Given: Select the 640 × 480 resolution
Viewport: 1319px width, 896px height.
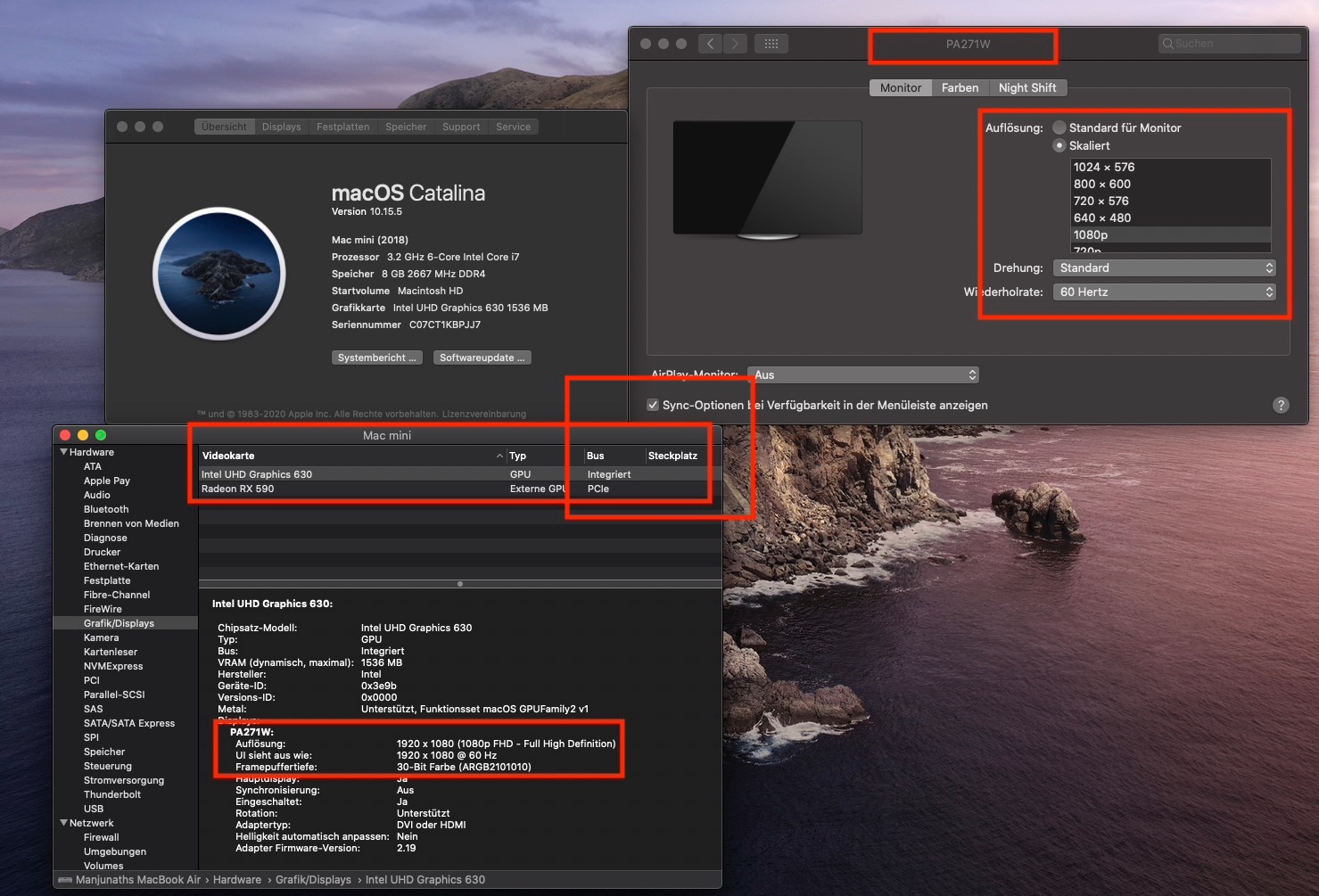Looking at the screenshot, I should (x=1171, y=218).
